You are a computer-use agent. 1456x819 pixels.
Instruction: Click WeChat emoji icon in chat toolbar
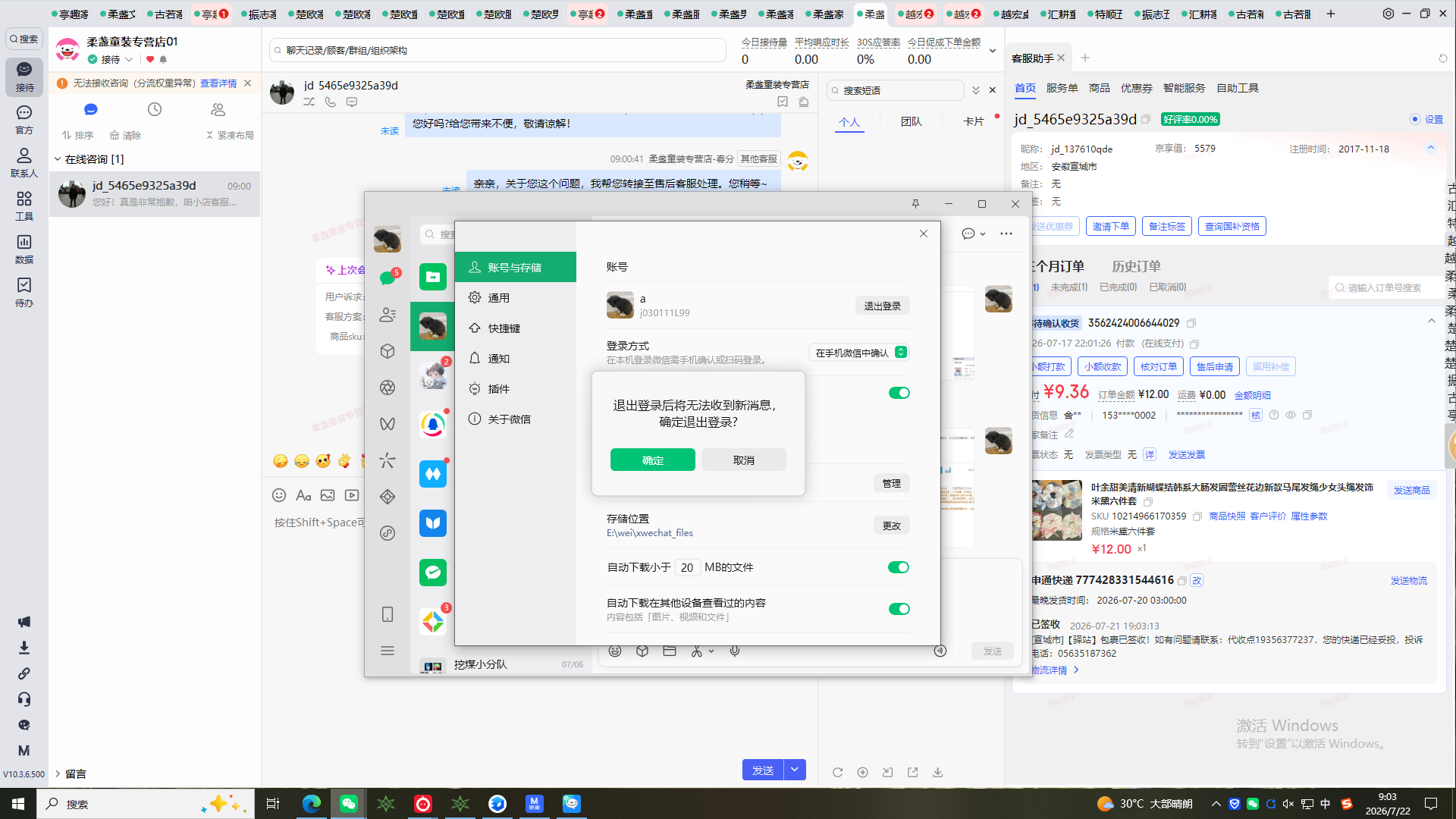click(615, 651)
